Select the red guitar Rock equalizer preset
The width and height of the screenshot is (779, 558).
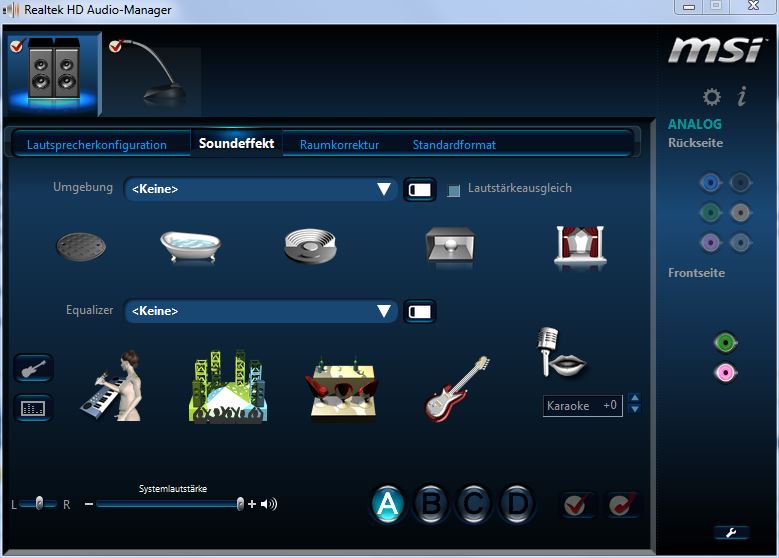pyautogui.click(x=457, y=389)
